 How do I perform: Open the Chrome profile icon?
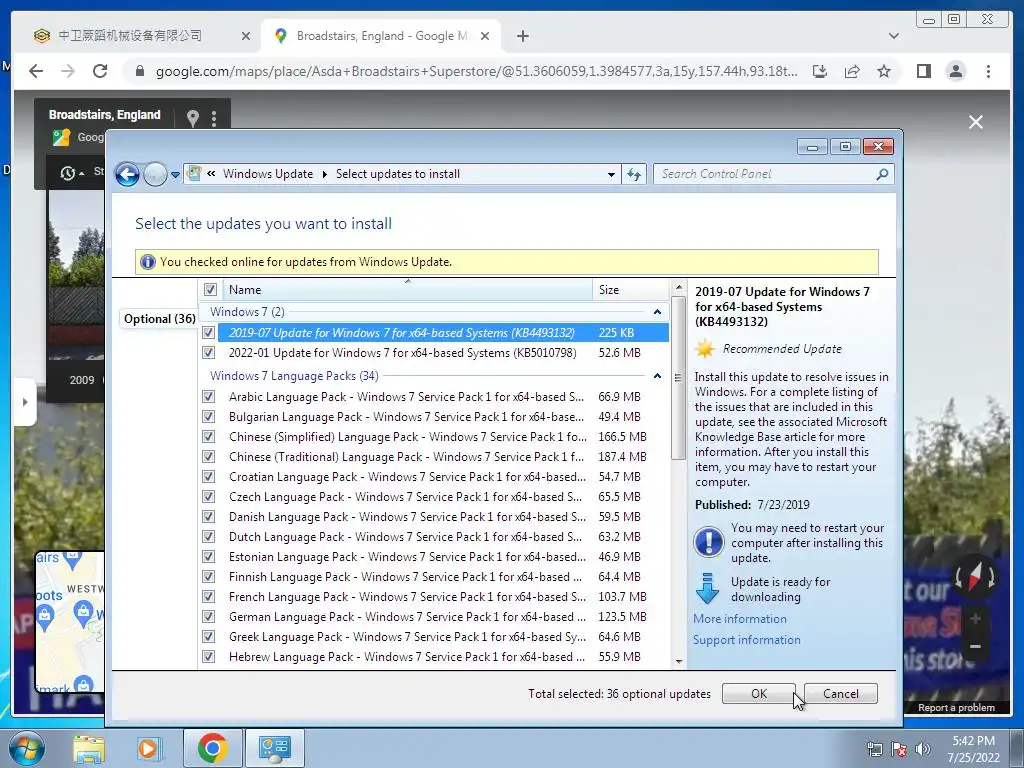955,71
